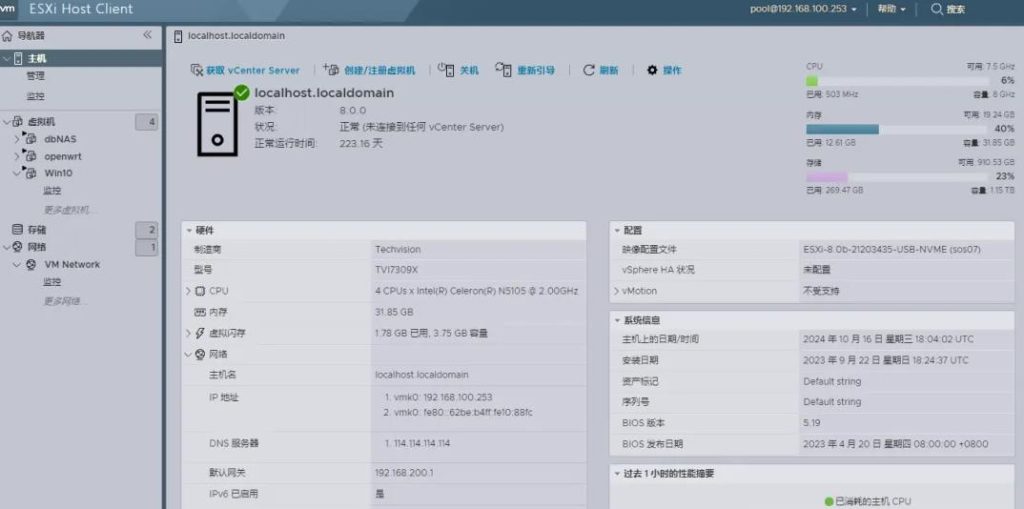
Task: Click the search magnifier icon
Action: coord(936,9)
